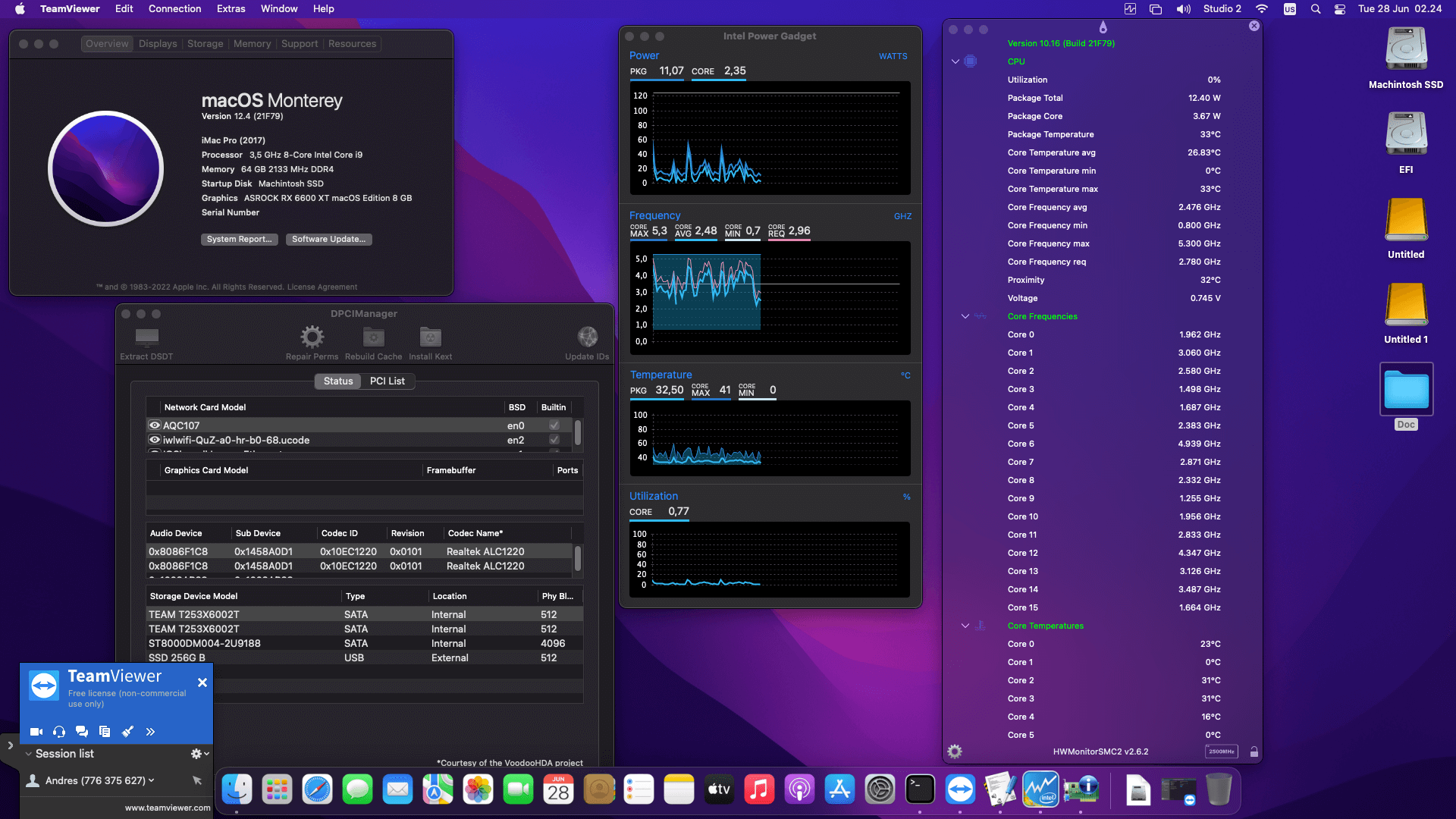Click audio device list scrollbar
The height and width of the screenshot is (819, 1456).
click(578, 559)
